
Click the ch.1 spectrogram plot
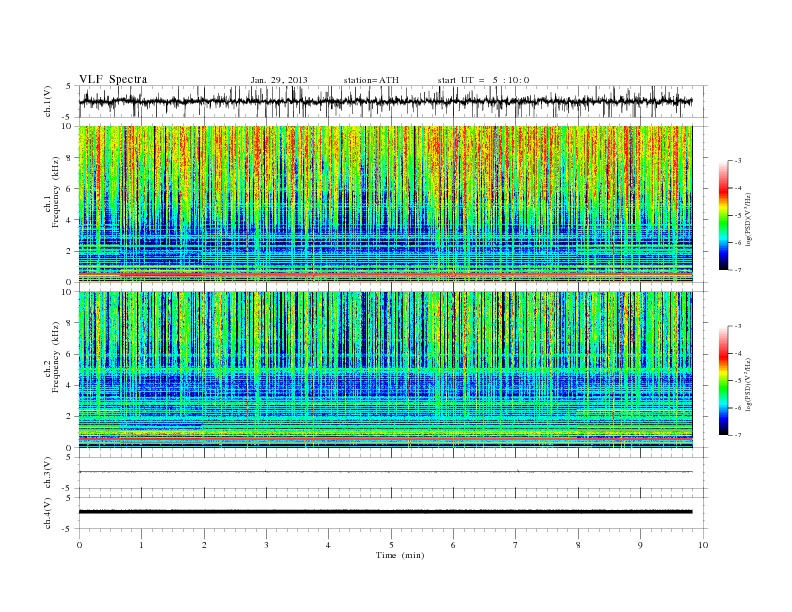385,204
